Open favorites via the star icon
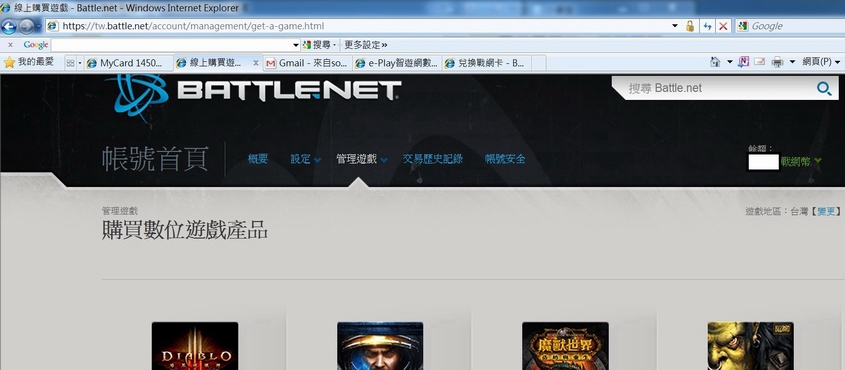The image size is (845, 370). (x=9, y=62)
